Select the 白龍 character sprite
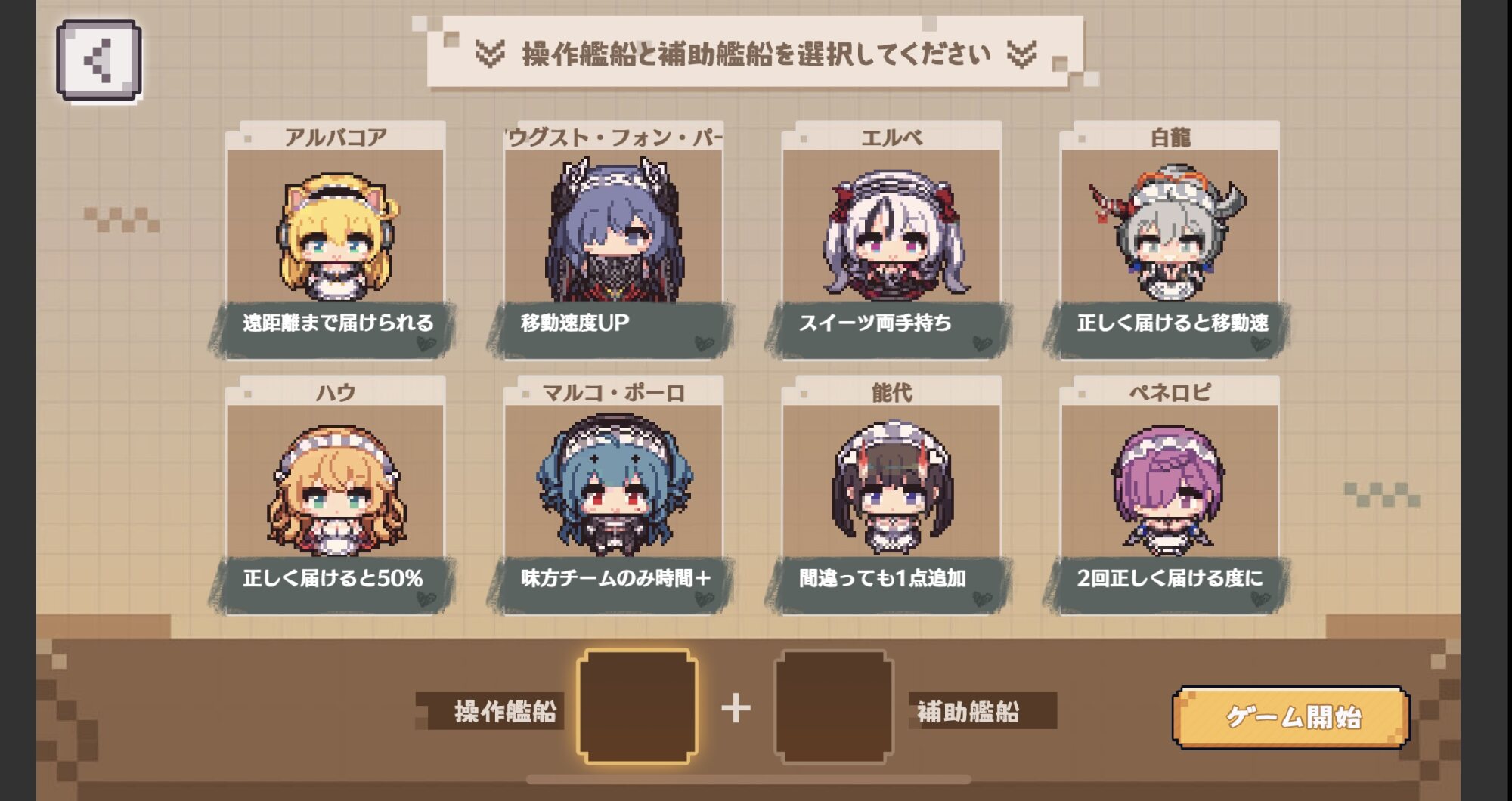The width and height of the screenshot is (1512, 801). click(1168, 233)
